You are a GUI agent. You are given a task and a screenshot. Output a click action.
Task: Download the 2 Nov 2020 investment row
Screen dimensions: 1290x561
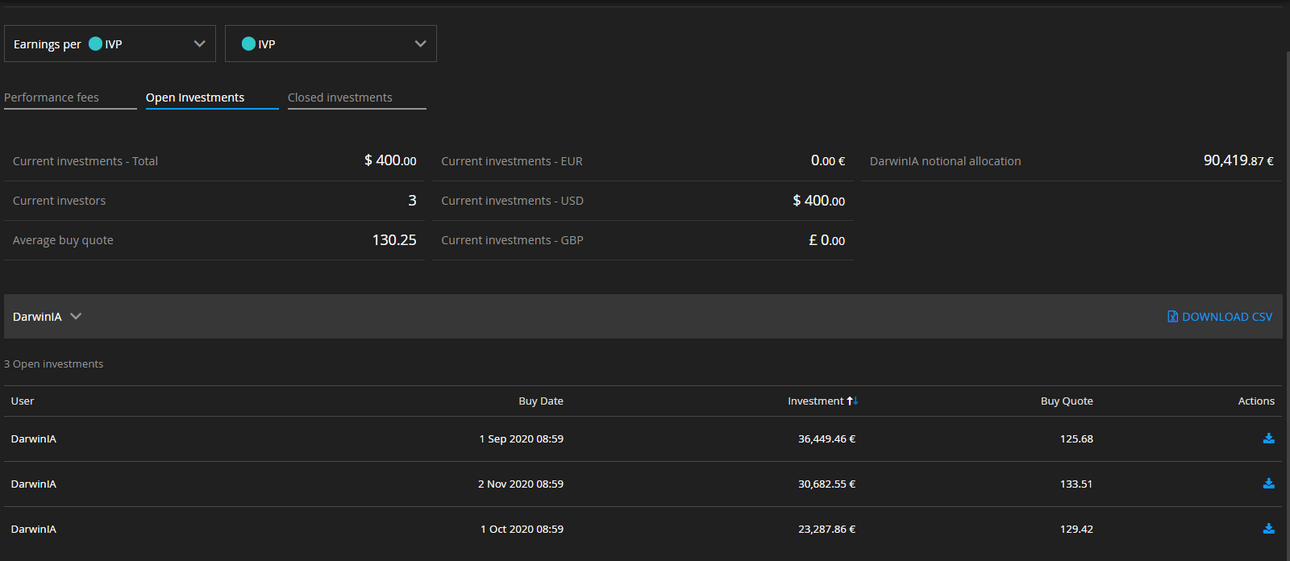1268,484
